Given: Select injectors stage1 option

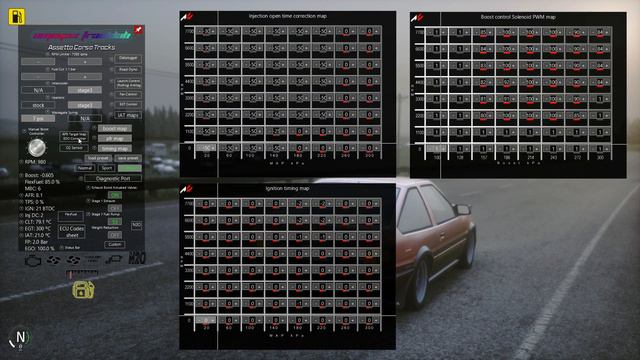Looking at the screenshot, I should tap(85, 105).
